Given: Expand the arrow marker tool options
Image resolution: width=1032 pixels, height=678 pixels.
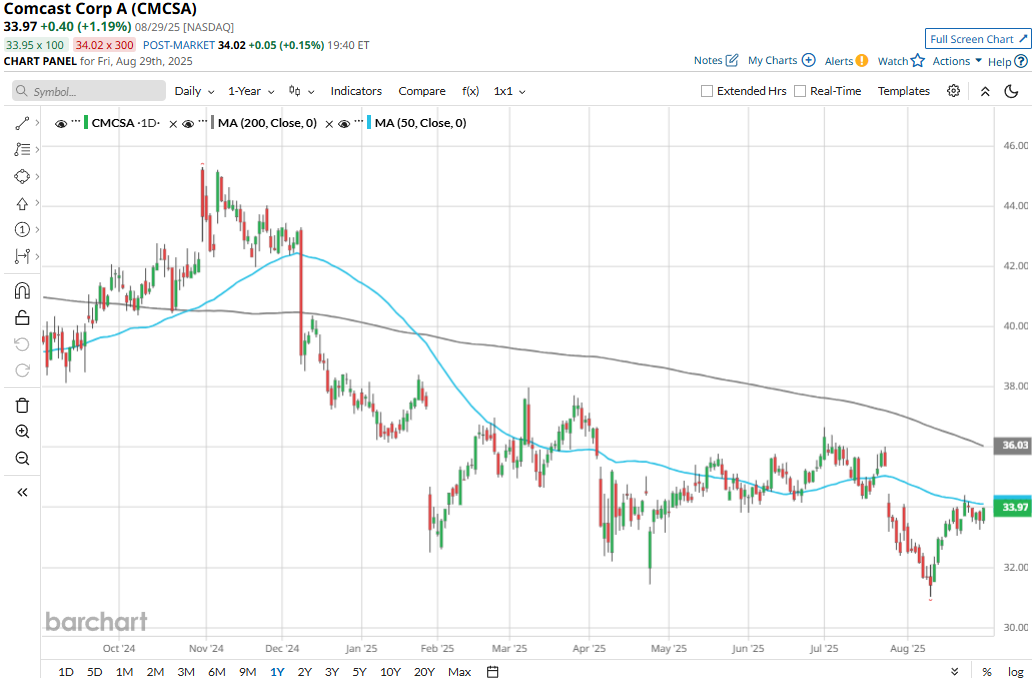Looking at the screenshot, I should (x=37, y=203).
